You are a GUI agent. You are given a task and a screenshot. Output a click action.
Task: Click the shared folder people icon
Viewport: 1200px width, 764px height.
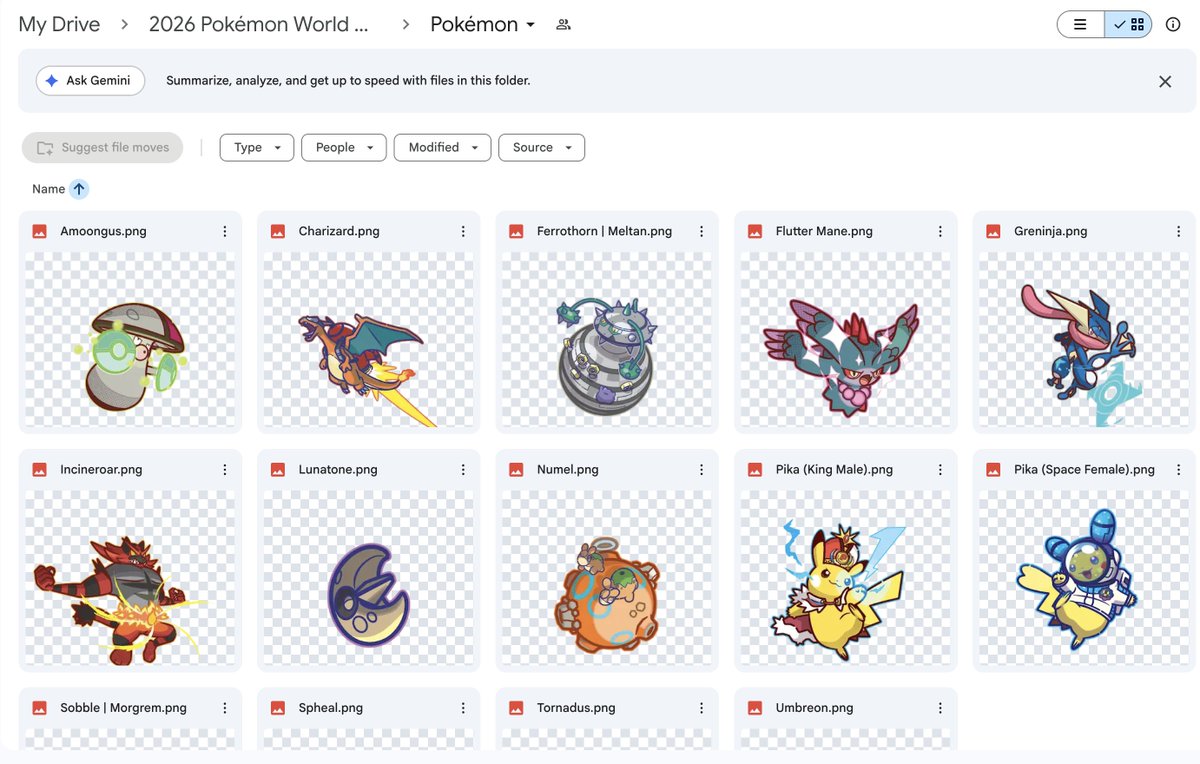pyautogui.click(x=563, y=24)
